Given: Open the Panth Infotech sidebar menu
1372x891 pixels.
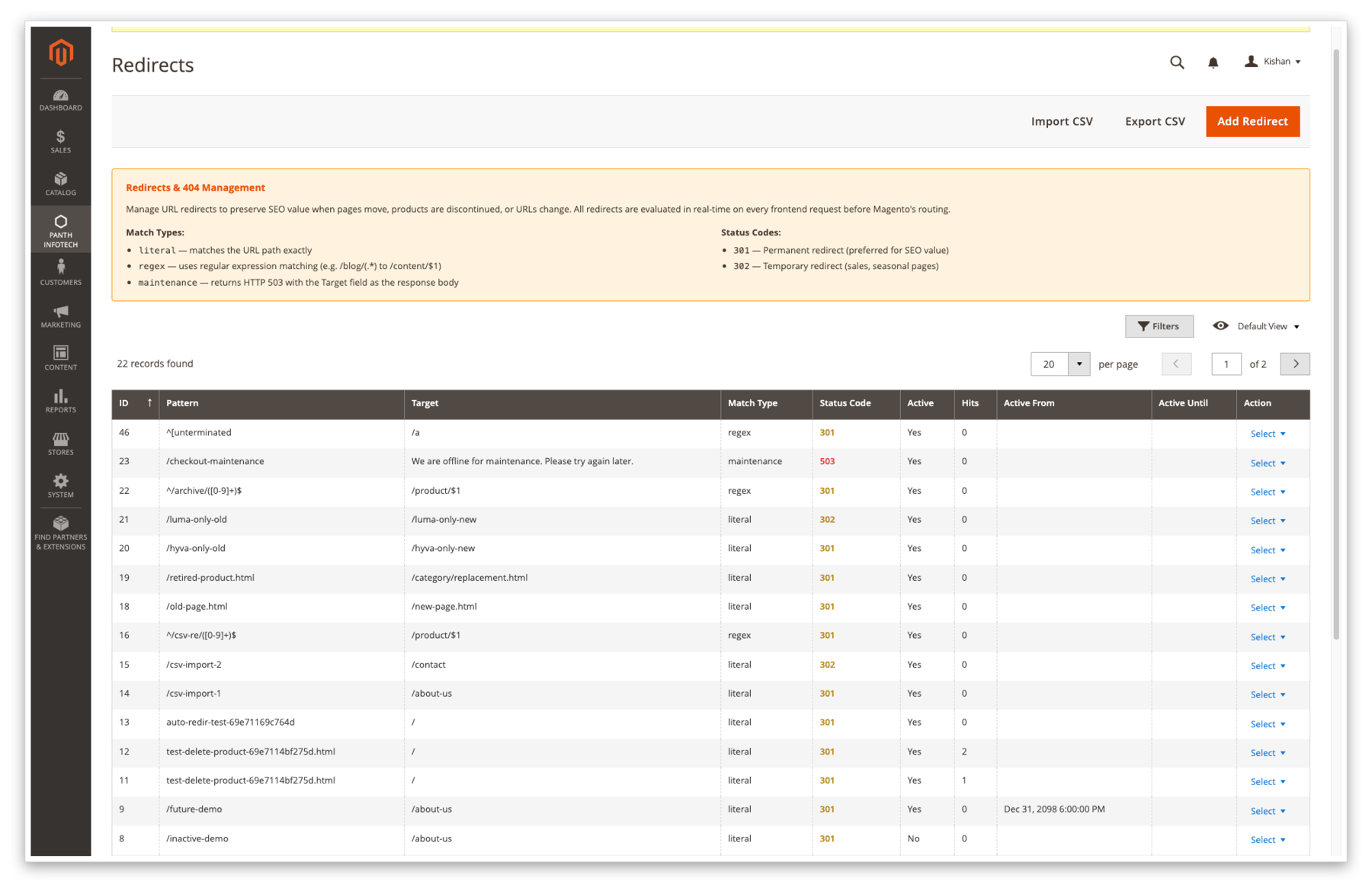Looking at the screenshot, I should pyautogui.click(x=60, y=229).
